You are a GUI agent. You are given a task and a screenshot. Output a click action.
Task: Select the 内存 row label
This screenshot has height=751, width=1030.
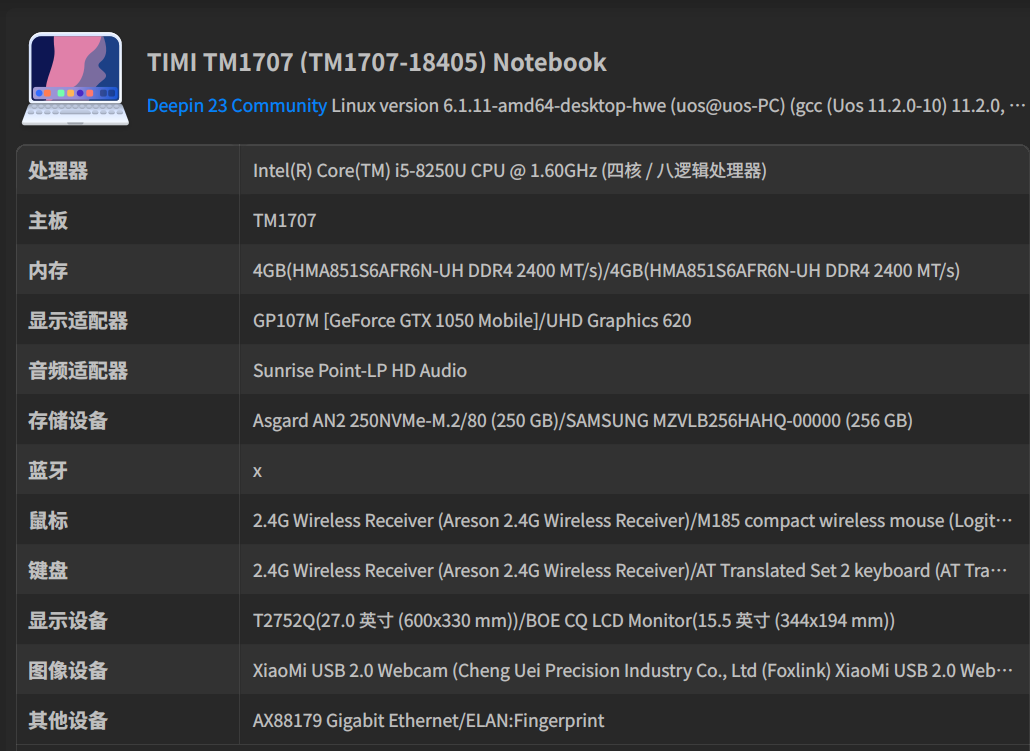click(x=48, y=271)
